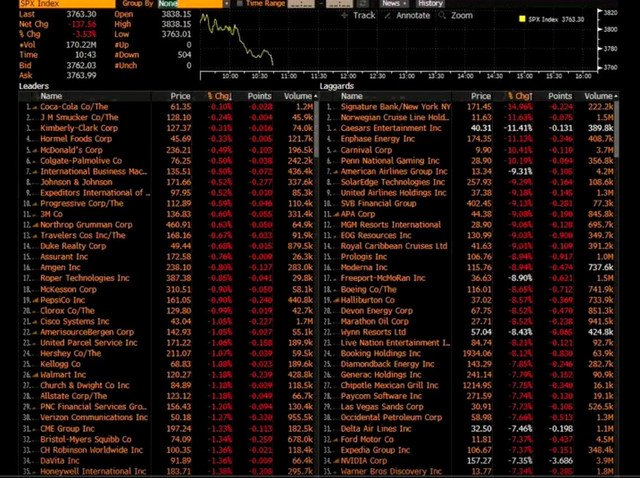
Task: Click the indicator icon beside Walmart Inc
Action: pyautogui.click(x=35, y=375)
